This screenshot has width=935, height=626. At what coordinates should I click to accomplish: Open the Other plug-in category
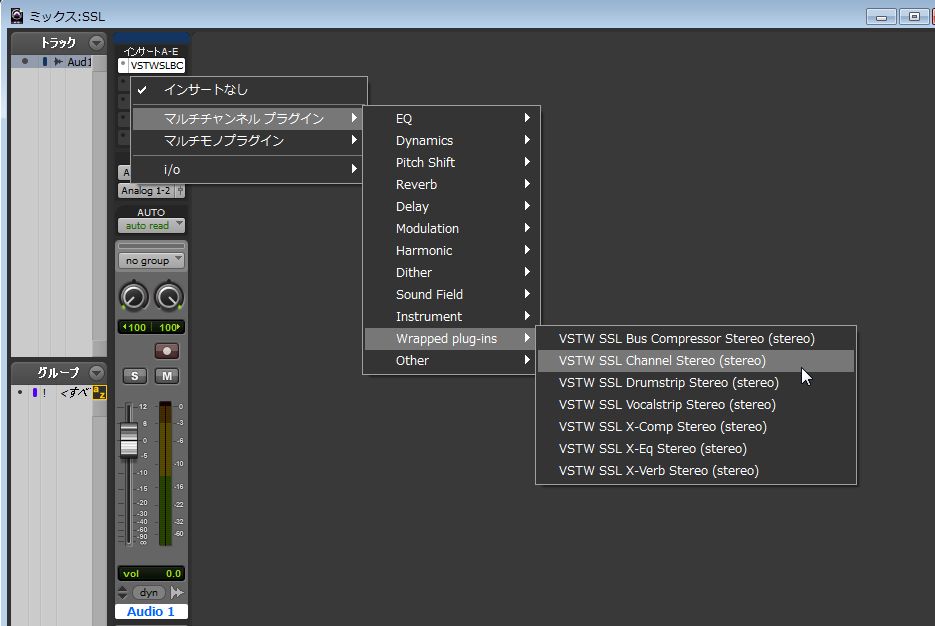point(451,361)
